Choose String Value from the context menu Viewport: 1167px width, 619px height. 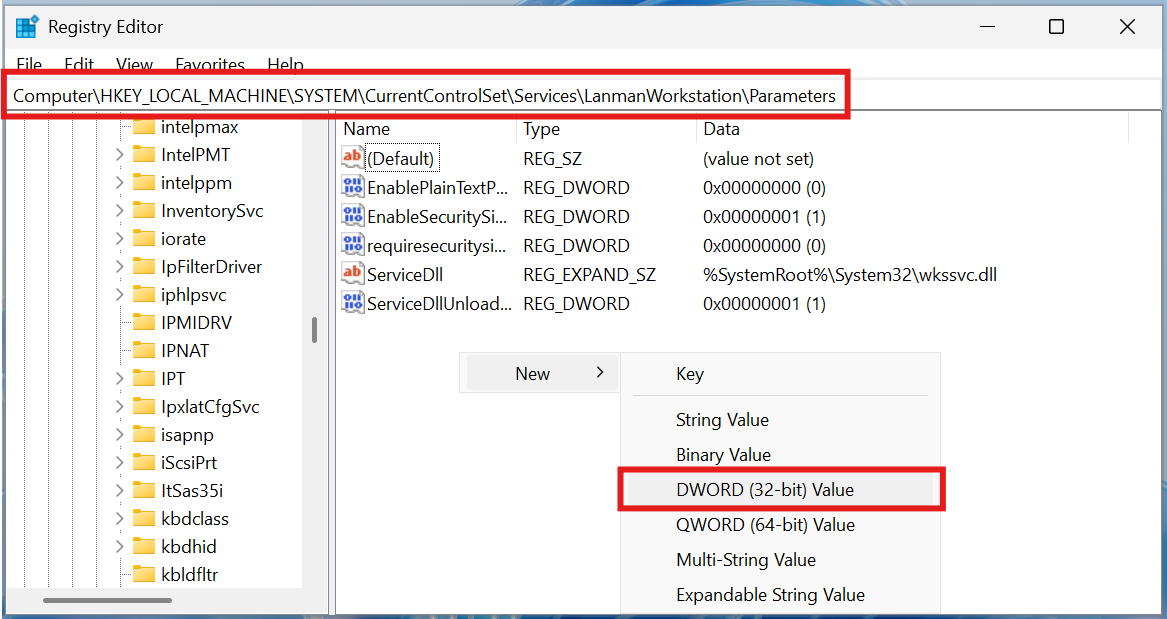[x=722, y=420]
